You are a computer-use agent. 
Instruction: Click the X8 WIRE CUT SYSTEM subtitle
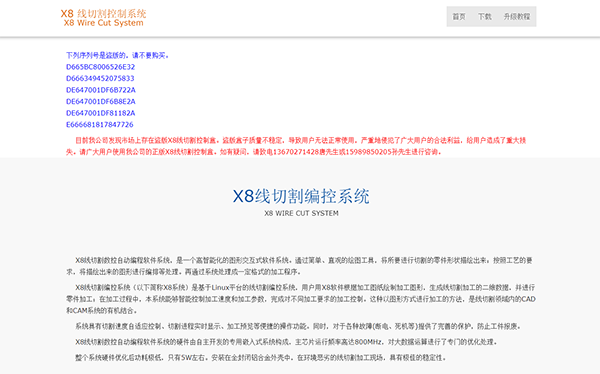click(301, 213)
